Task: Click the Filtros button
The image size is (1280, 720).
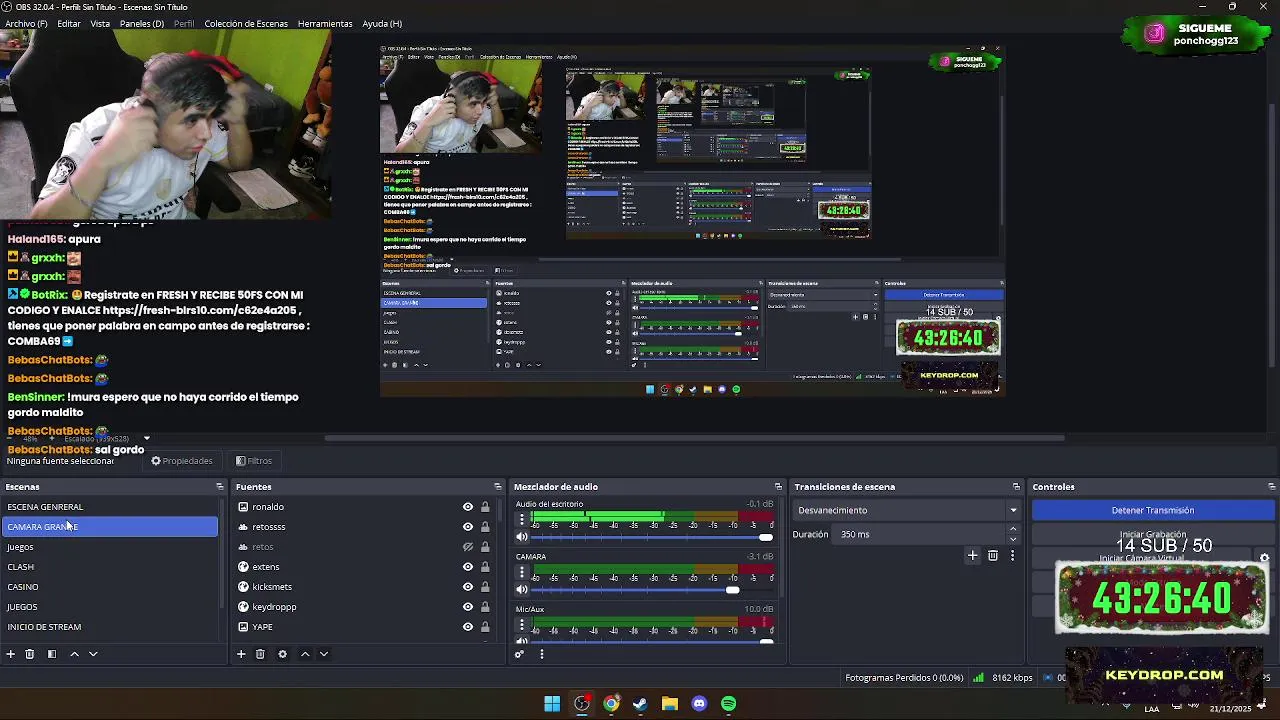Action: (254, 461)
